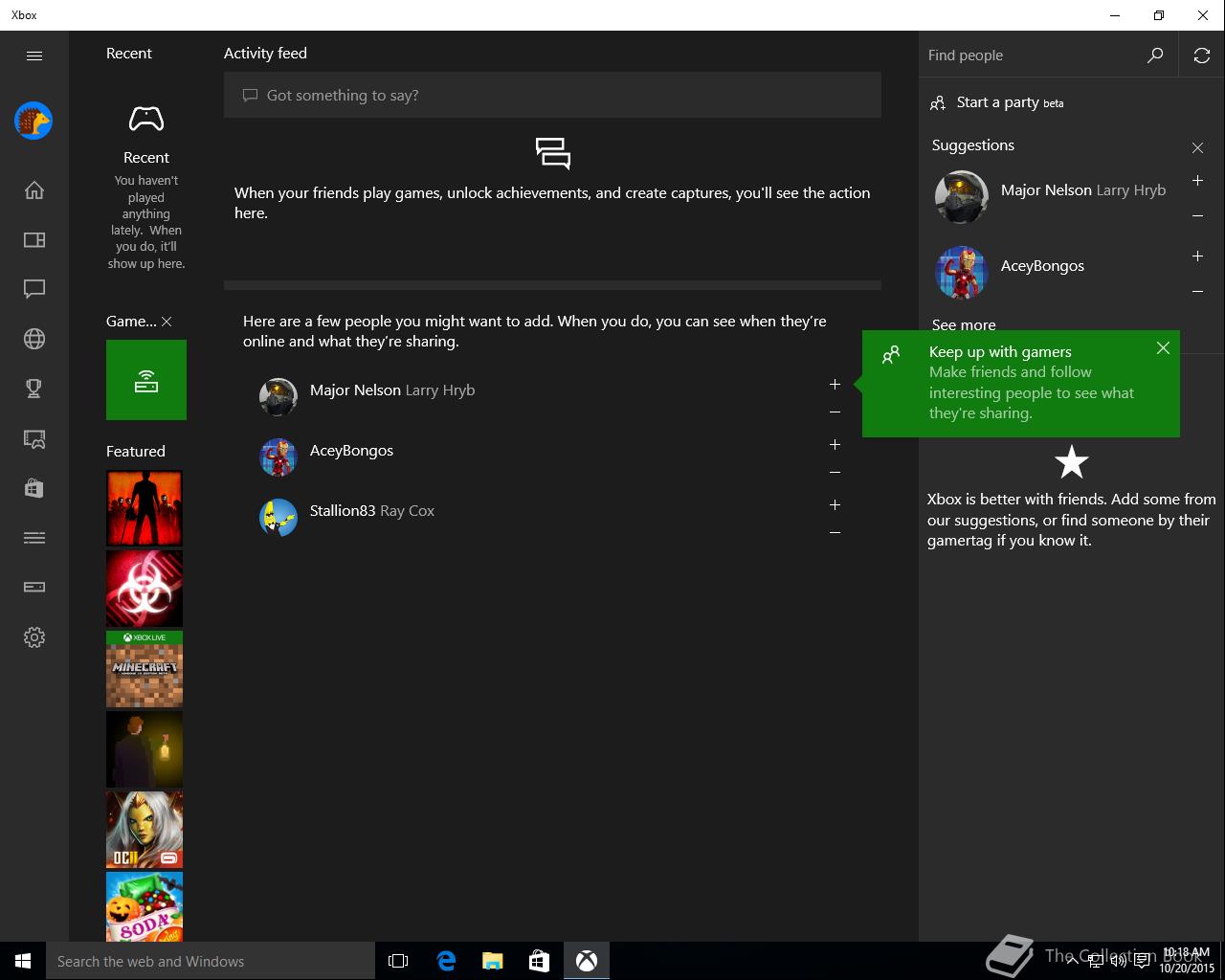Remove AceyBongos suggestion in activity feed
1225x980 pixels.
coord(835,473)
